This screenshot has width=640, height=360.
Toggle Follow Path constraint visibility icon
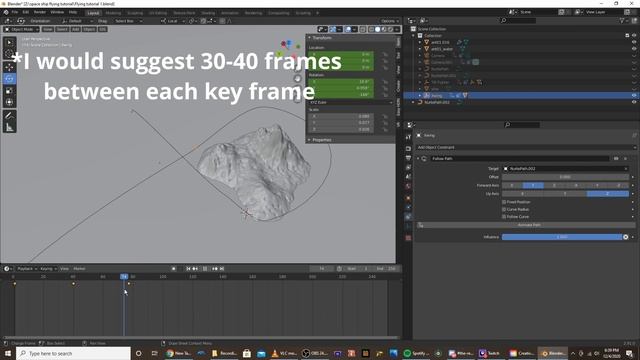point(616,158)
